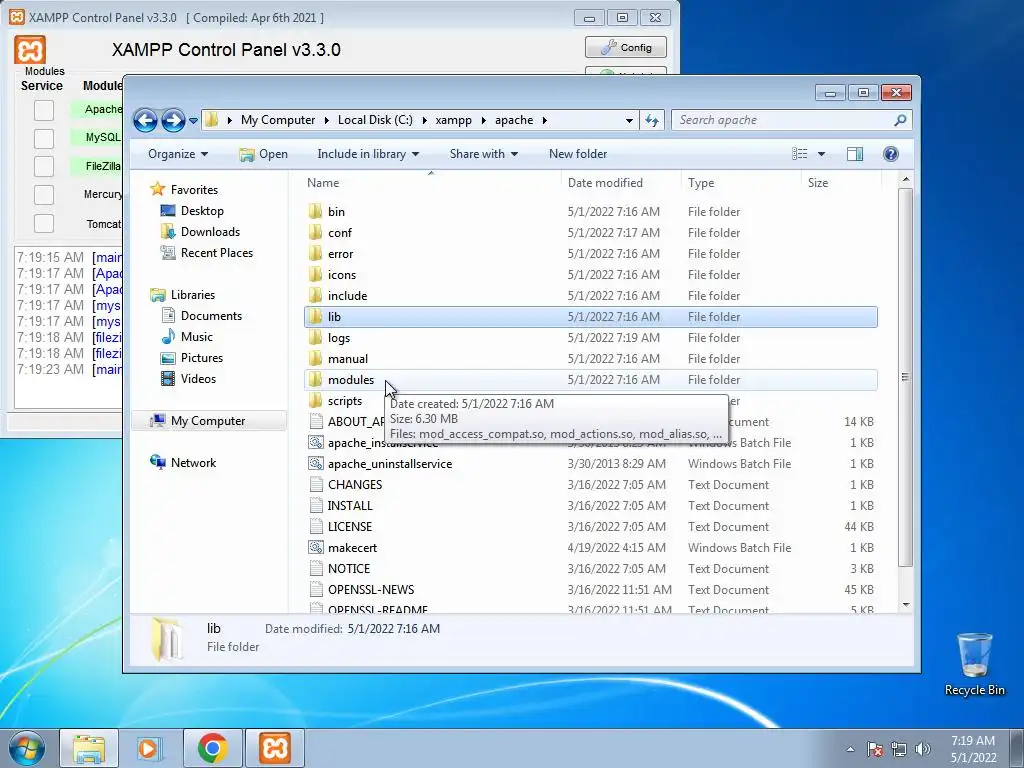Select Desktop in the navigation pane

pos(202,211)
